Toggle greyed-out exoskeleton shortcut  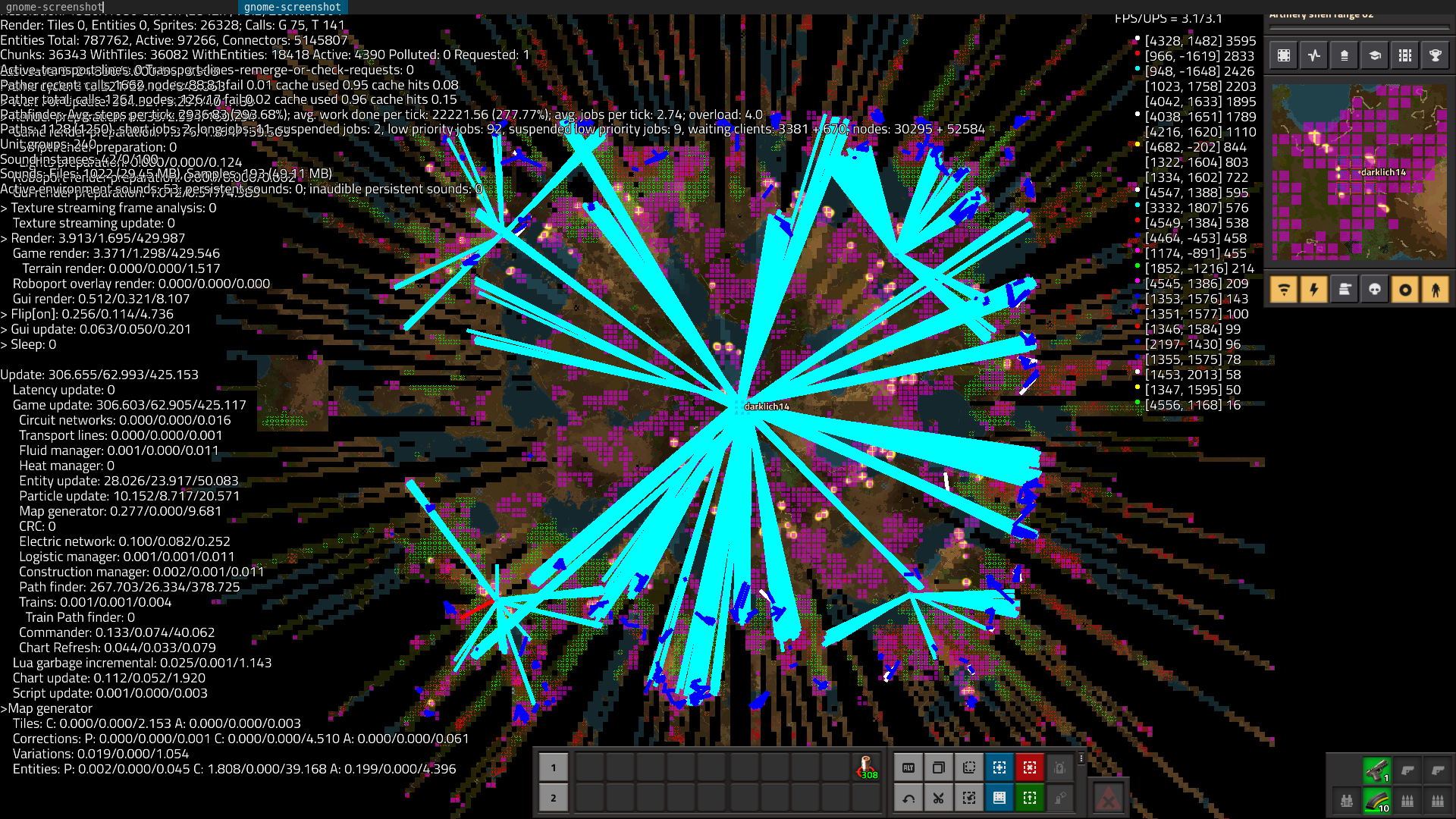point(1060,799)
